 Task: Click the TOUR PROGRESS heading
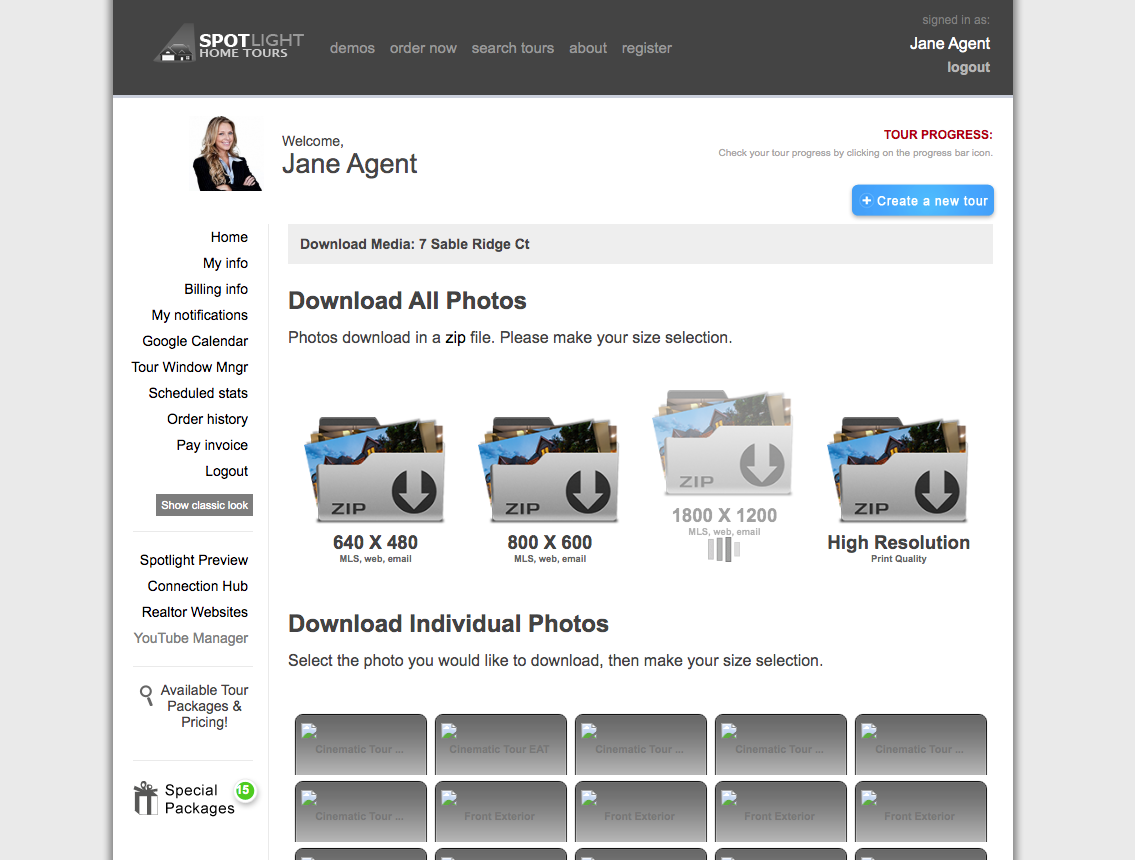pos(937,135)
